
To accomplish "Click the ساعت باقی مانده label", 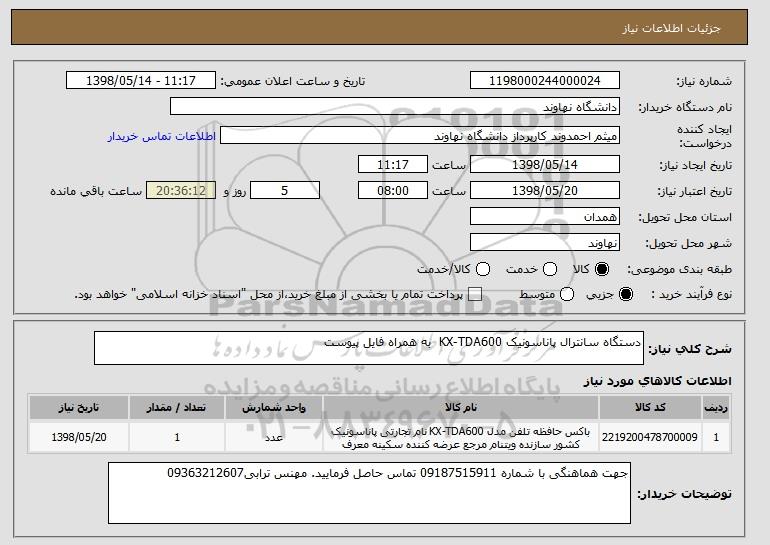I will pos(96,191).
